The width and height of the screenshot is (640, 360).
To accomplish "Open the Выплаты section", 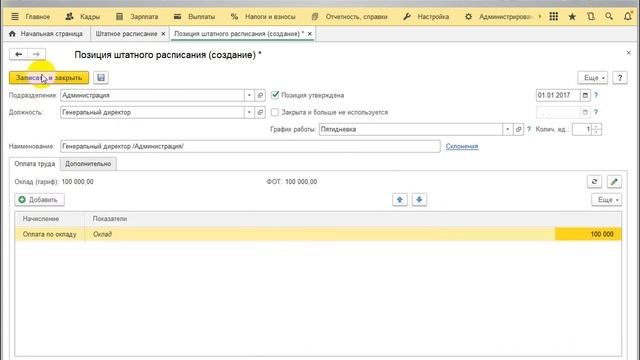I will point(194,17).
